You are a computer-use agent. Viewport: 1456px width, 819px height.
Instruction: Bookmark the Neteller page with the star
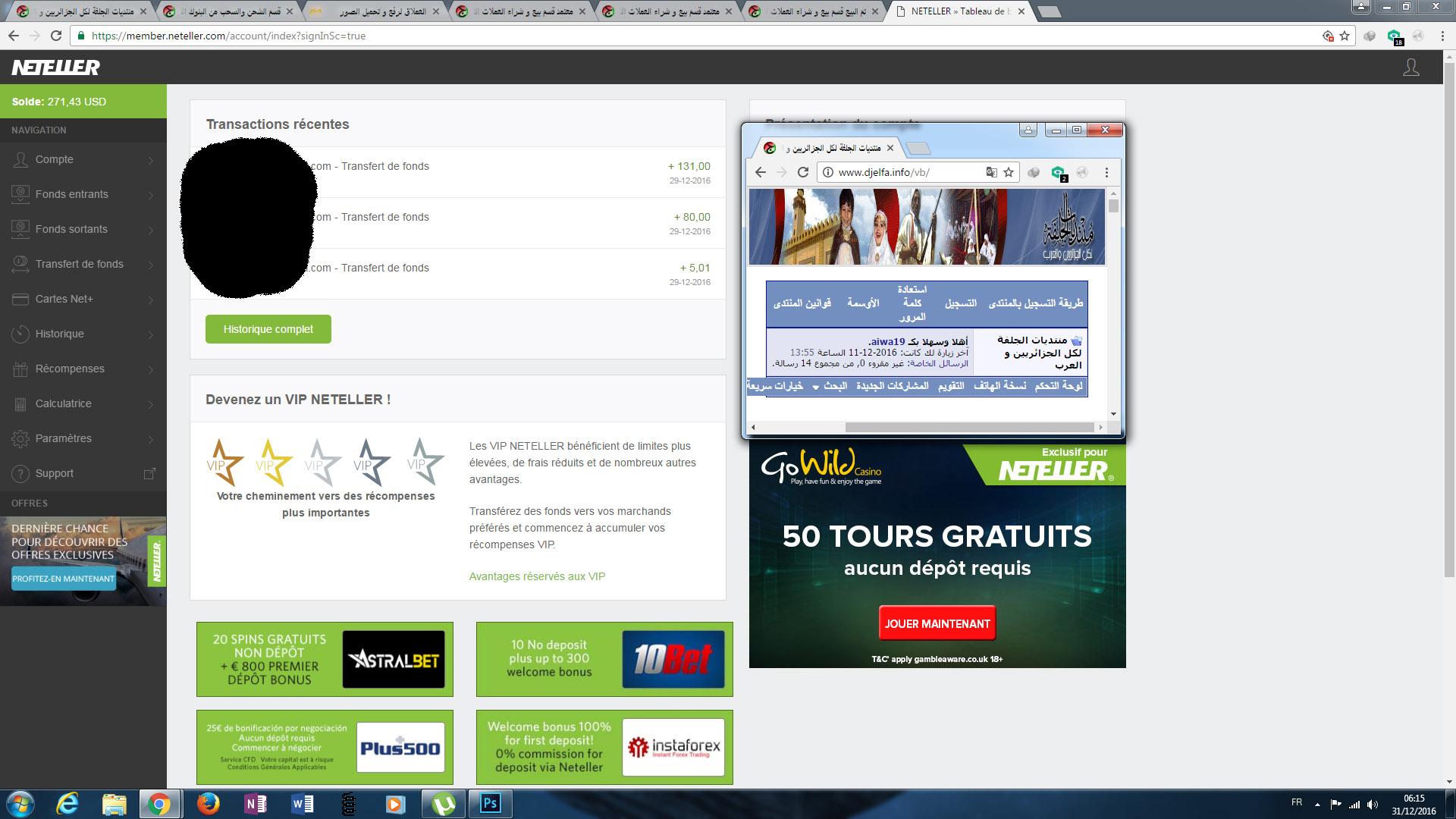(1345, 36)
